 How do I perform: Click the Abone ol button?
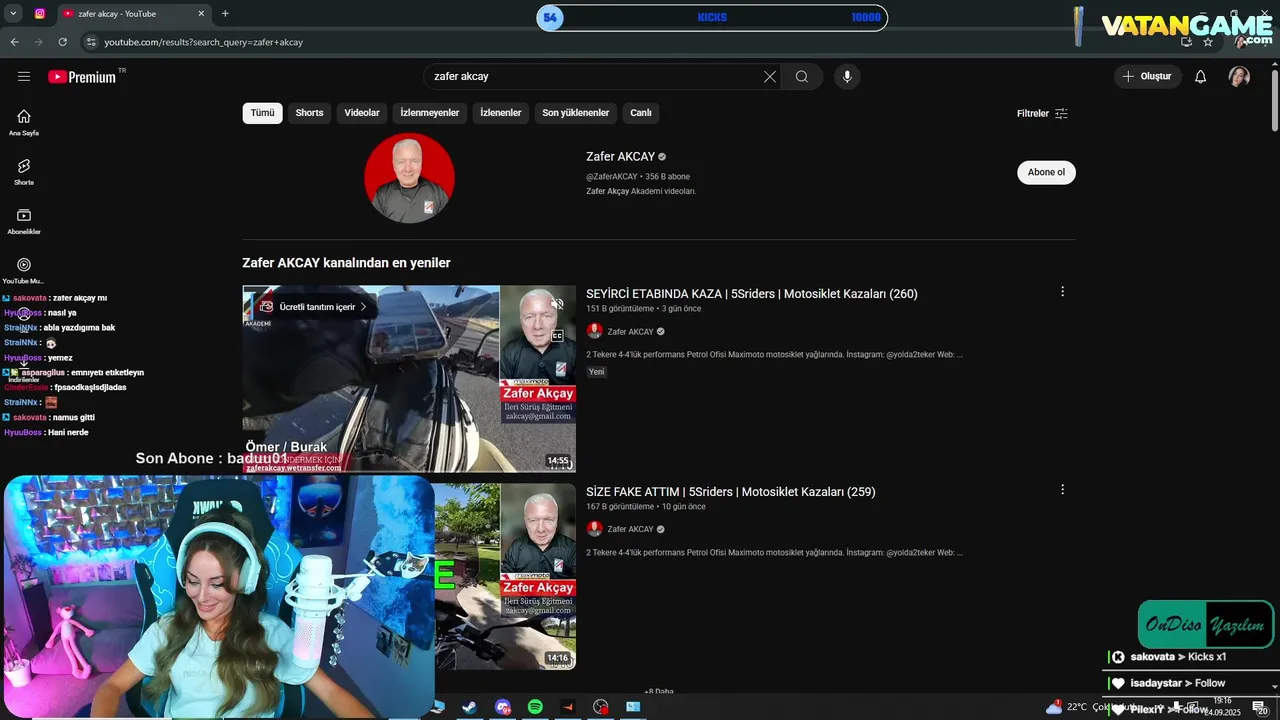1046,172
